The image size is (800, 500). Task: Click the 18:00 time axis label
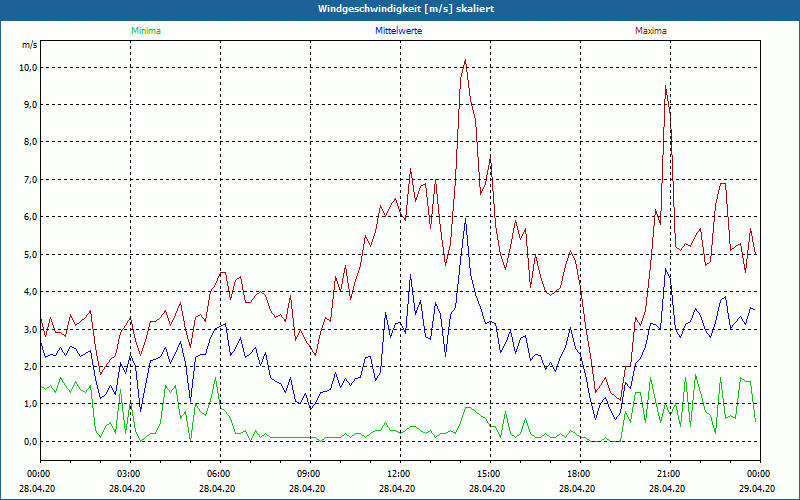tap(581, 474)
